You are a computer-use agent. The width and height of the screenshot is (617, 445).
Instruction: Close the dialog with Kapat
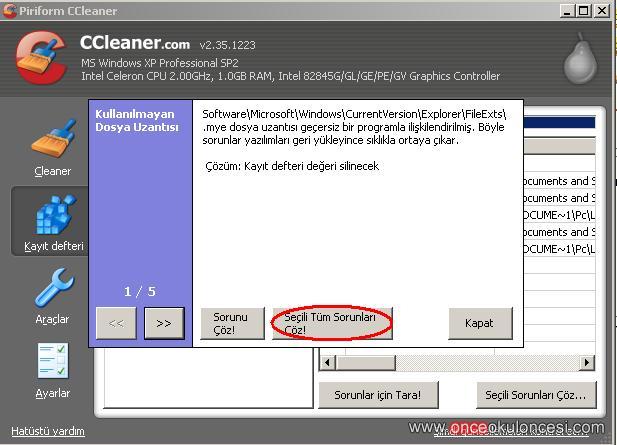480,323
